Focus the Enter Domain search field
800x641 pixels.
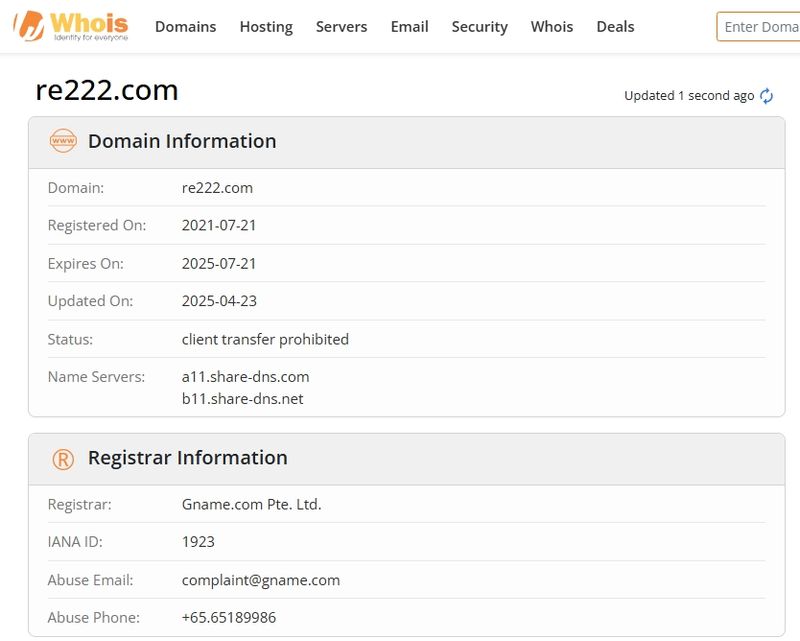pos(758,27)
